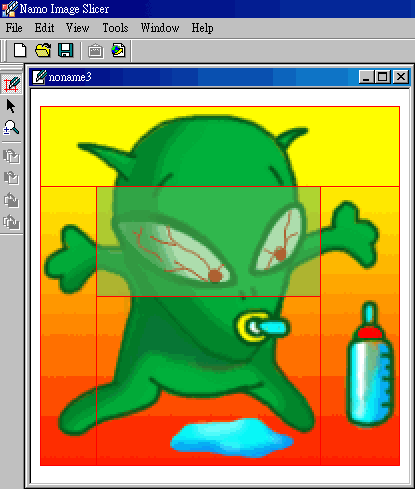Open the Window menu

click(160, 28)
